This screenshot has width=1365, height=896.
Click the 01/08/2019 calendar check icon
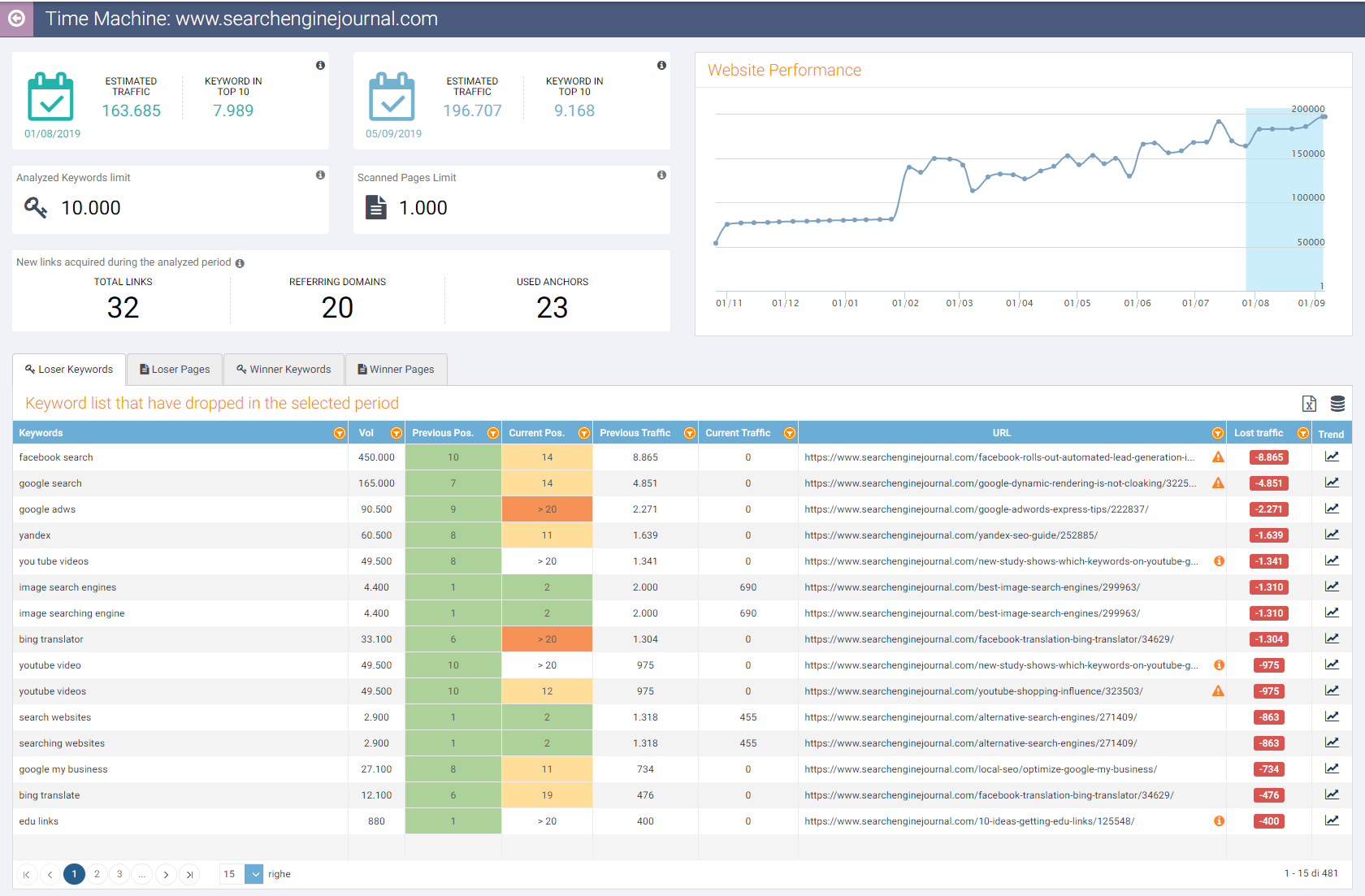point(50,97)
